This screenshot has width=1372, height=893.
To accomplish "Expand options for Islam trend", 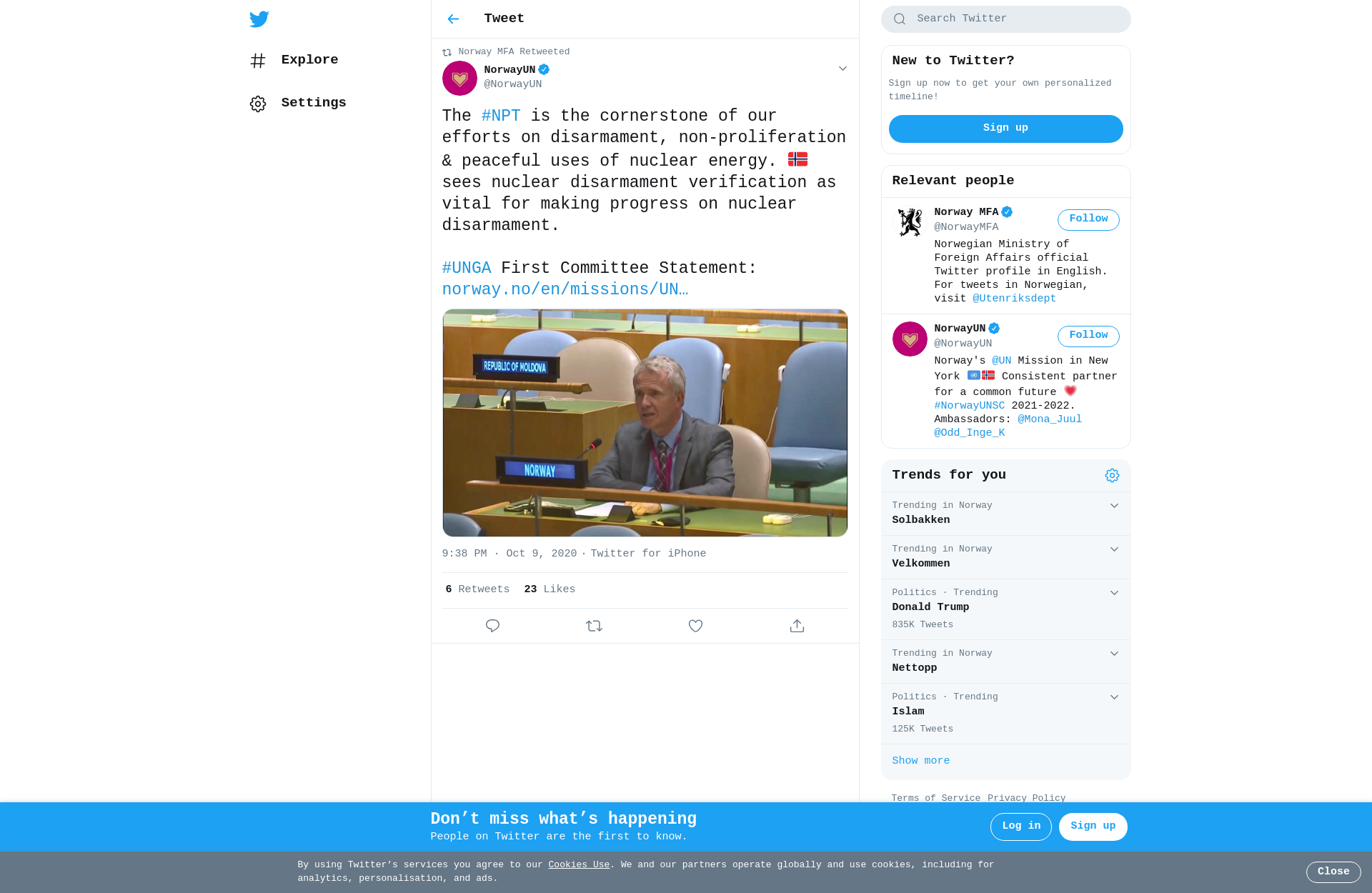I will [x=1114, y=697].
